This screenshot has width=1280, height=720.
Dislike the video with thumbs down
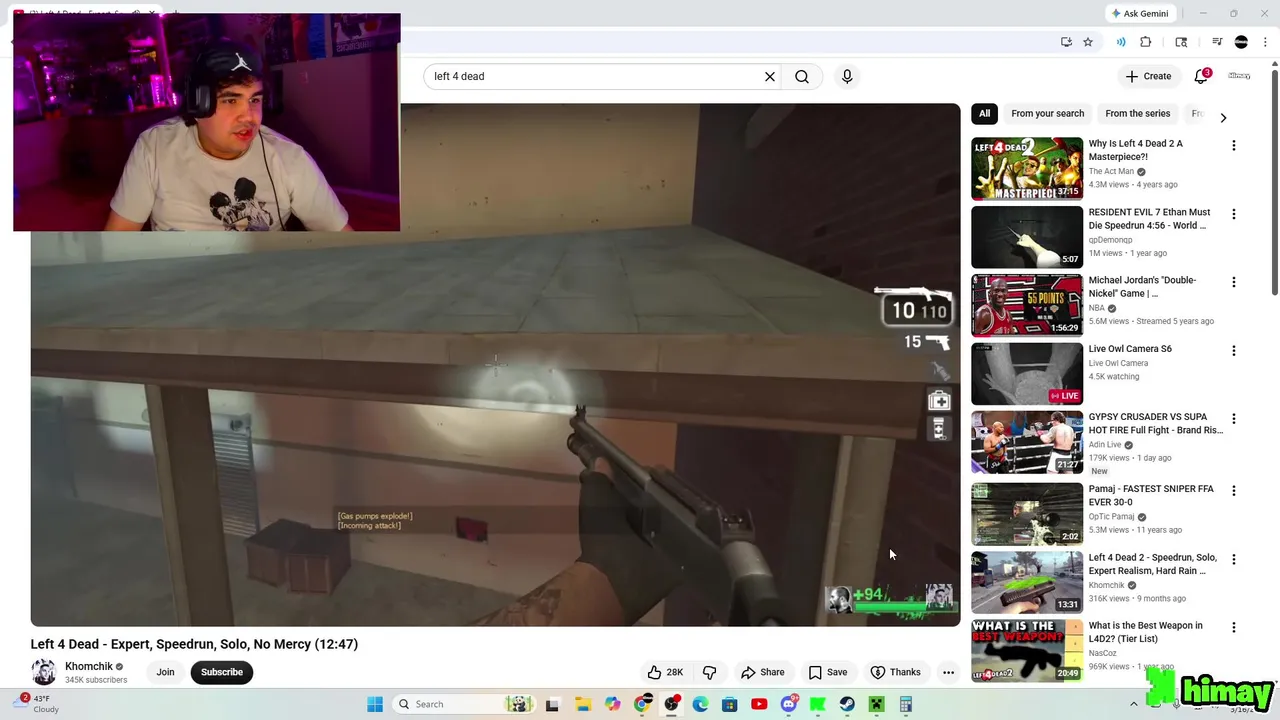pos(709,672)
